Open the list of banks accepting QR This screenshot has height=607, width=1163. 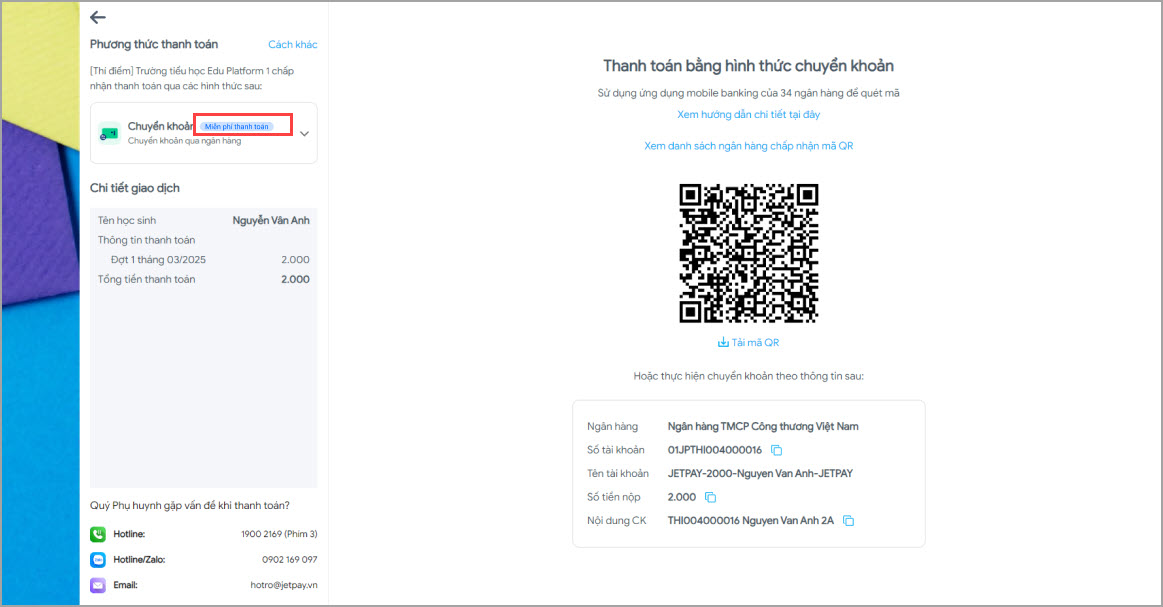(748, 146)
